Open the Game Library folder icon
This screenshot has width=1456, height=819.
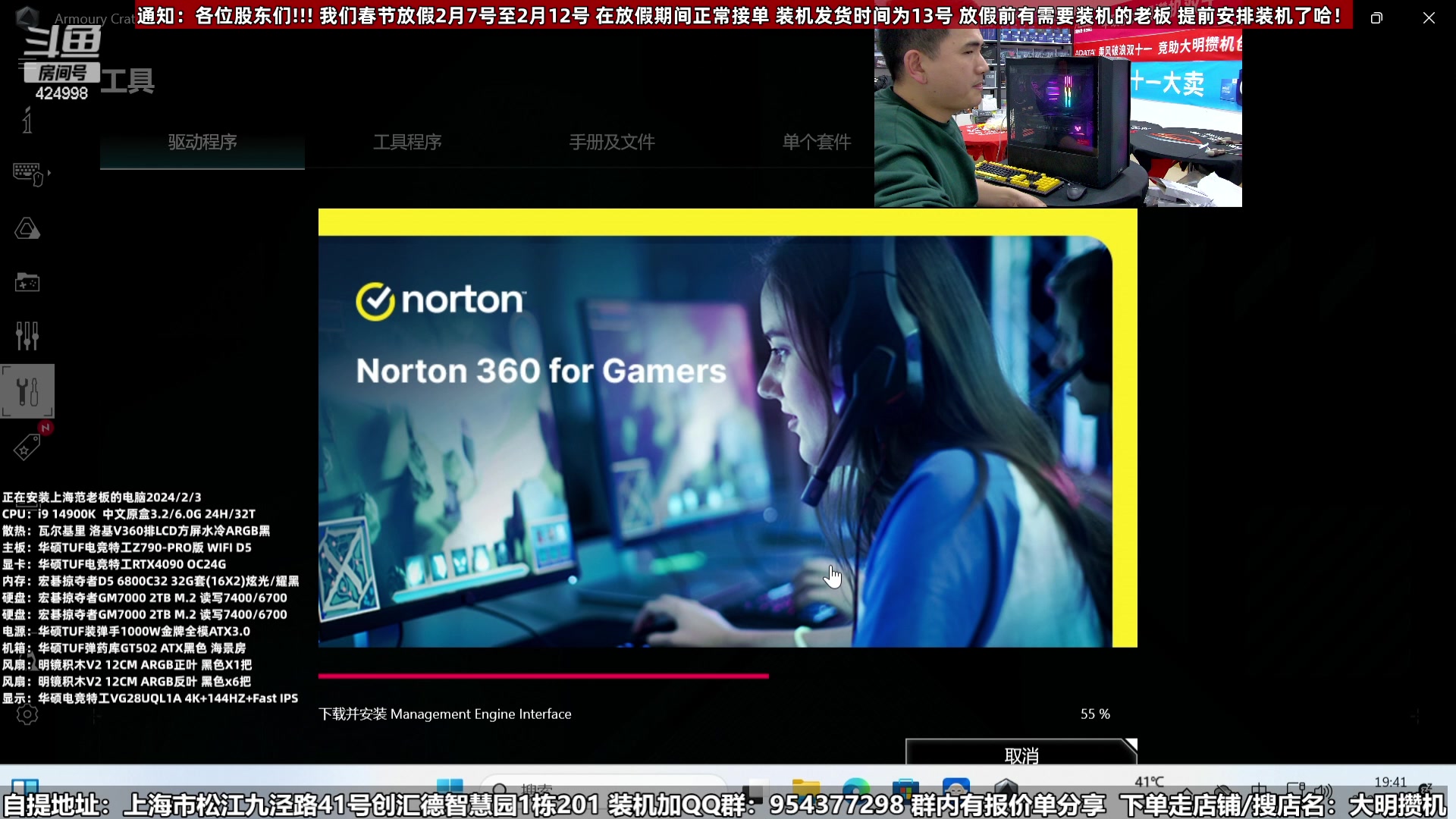click(27, 282)
